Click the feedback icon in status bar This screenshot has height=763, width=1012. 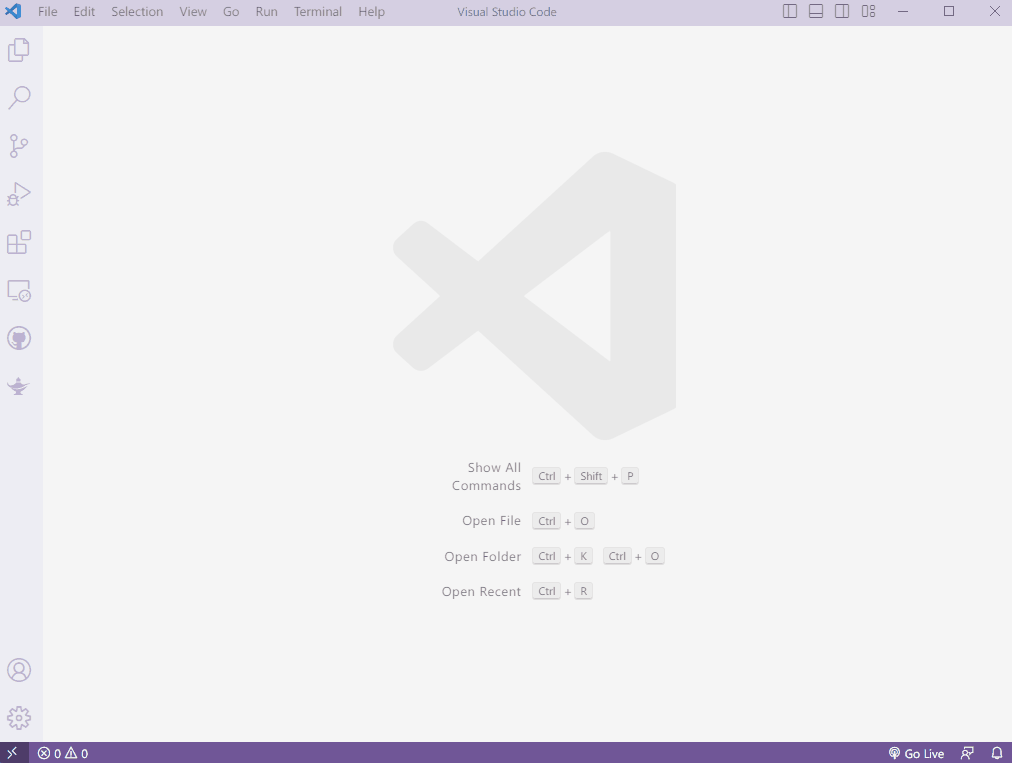coord(967,753)
